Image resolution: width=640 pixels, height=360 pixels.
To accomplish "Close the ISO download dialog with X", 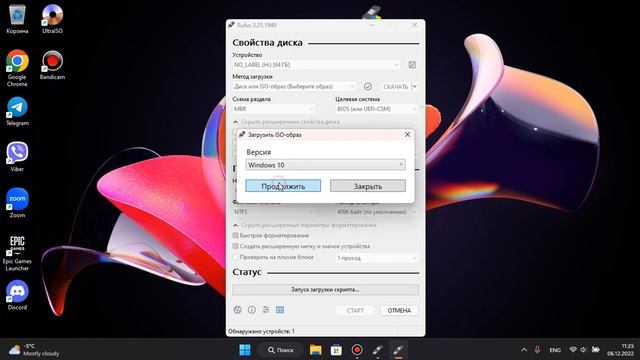I will coord(407,134).
